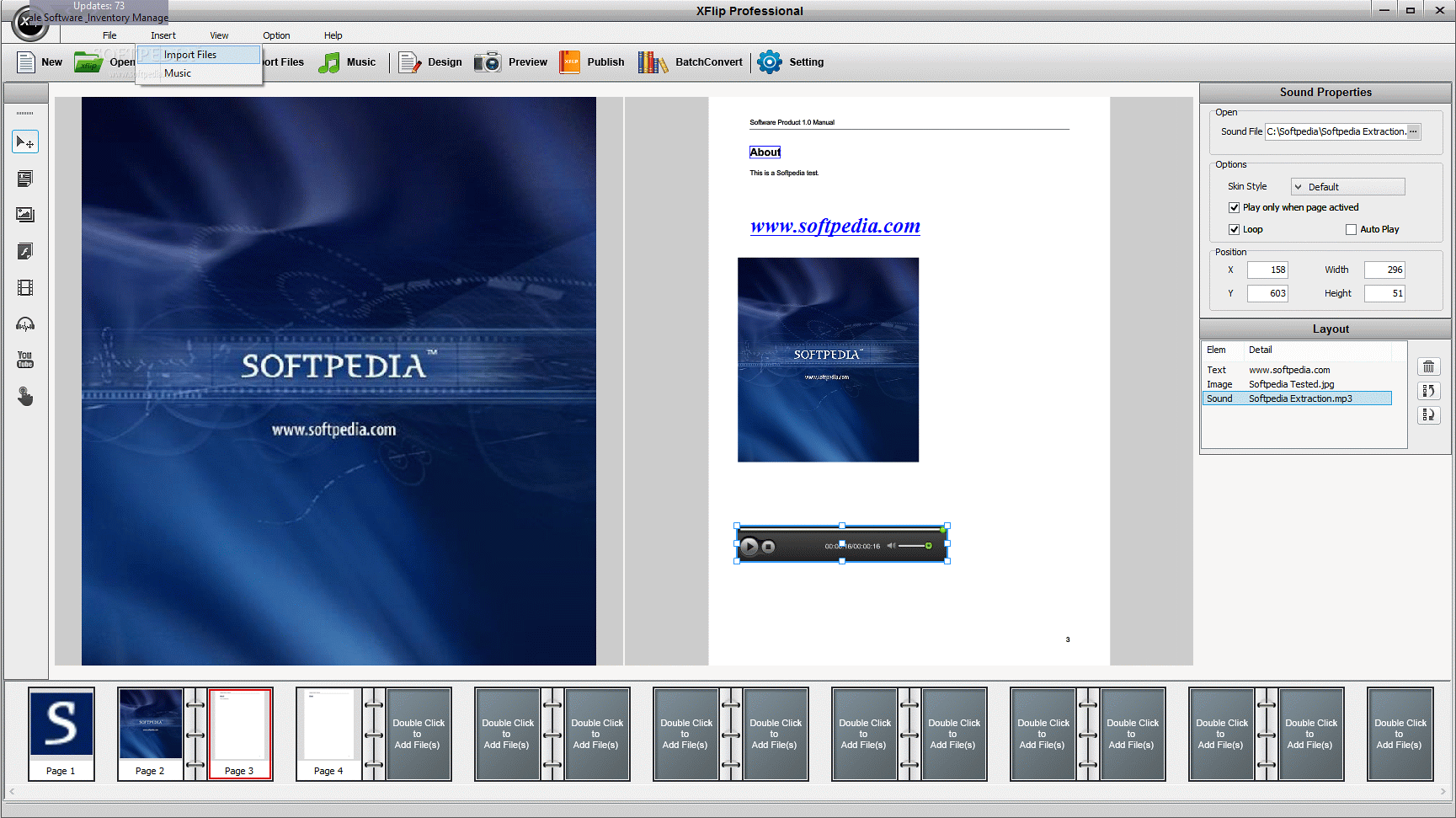Viewport: 1456px width, 818px height.
Task: Choose the insert text tool
Action: pos(25,179)
